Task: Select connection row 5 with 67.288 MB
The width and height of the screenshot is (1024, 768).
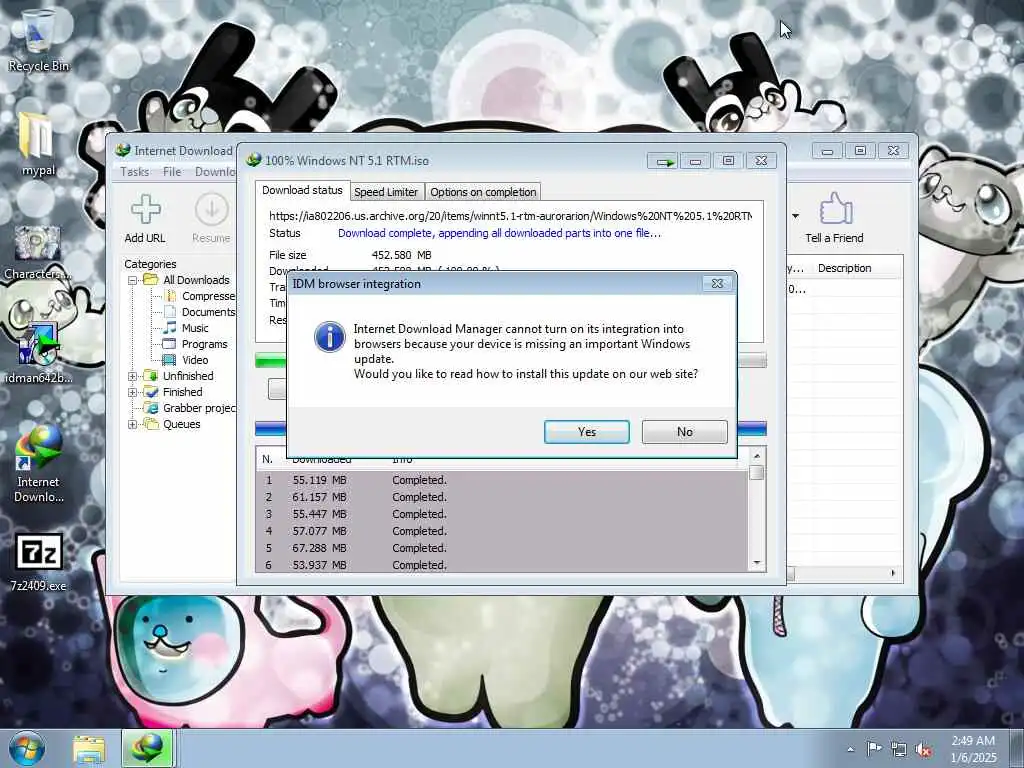Action: pos(502,548)
